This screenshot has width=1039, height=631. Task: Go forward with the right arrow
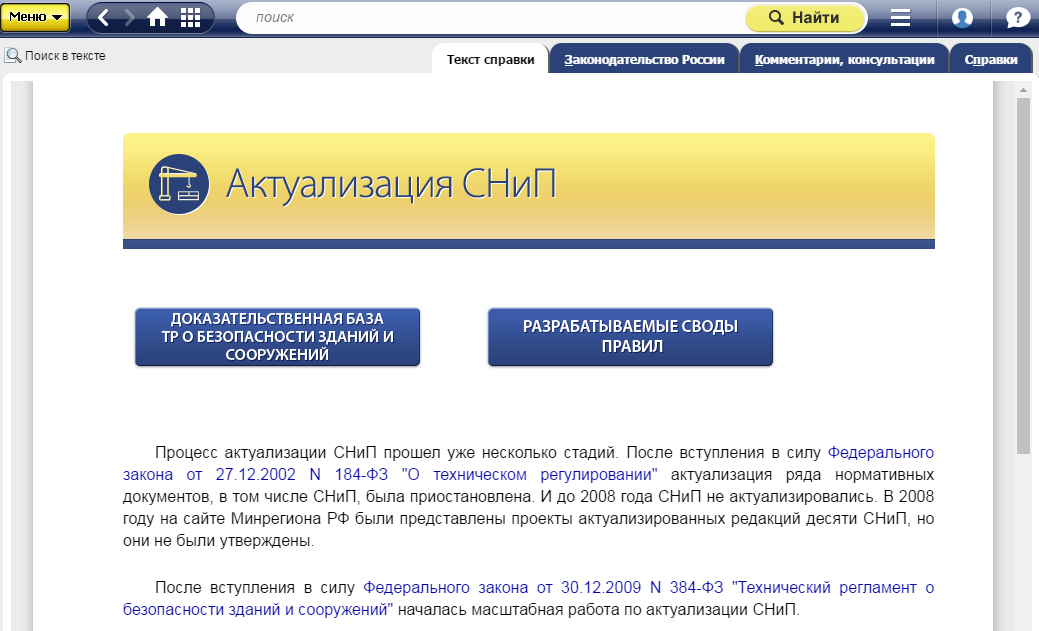(129, 17)
